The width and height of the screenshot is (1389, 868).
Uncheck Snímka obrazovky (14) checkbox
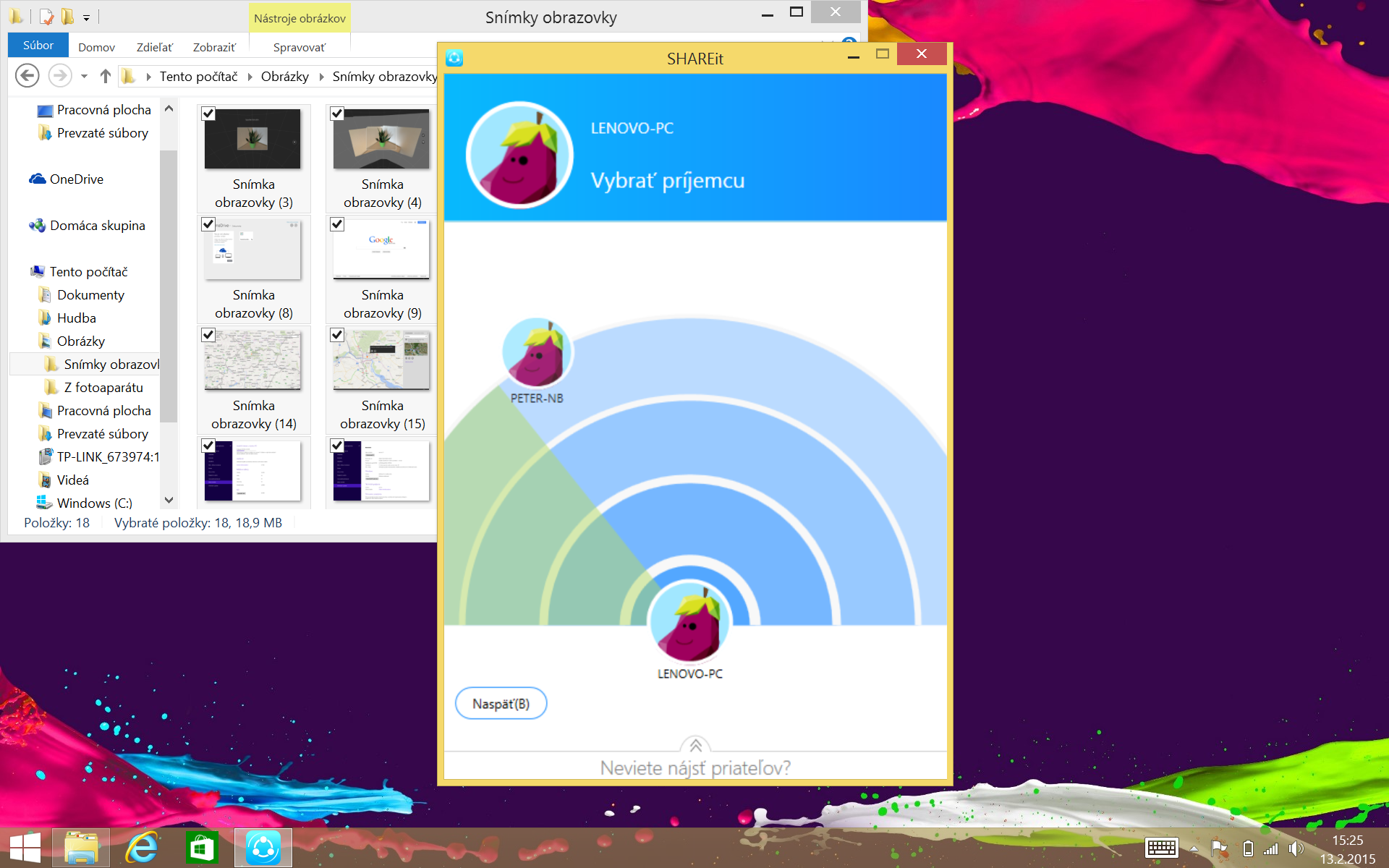click(208, 335)
